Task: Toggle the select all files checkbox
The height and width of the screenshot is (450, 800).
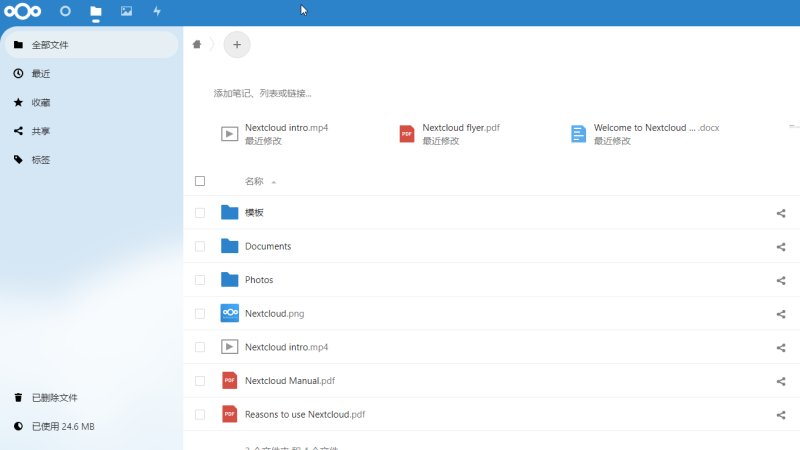Action: 200,181
